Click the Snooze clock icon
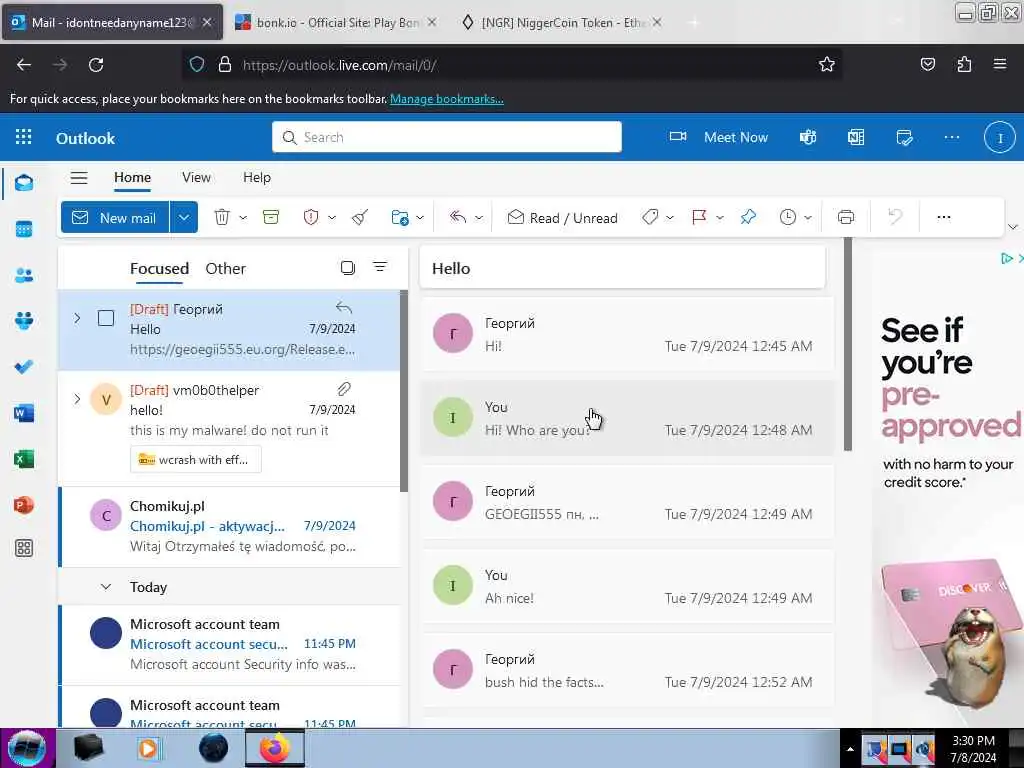The height and width of the screenshot is (768, 1024). [x=788, y=217]
